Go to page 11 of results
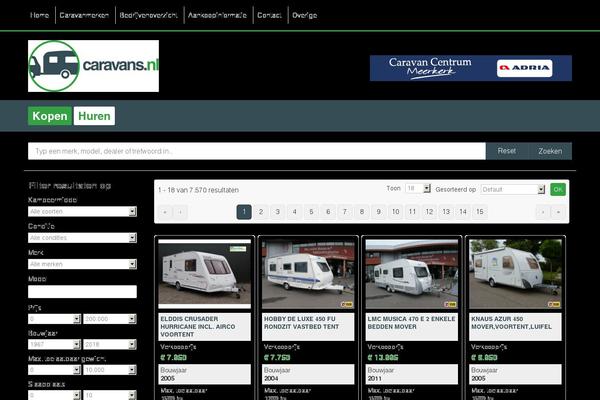This screenshot has height=400, width=600. pos(412,212)
